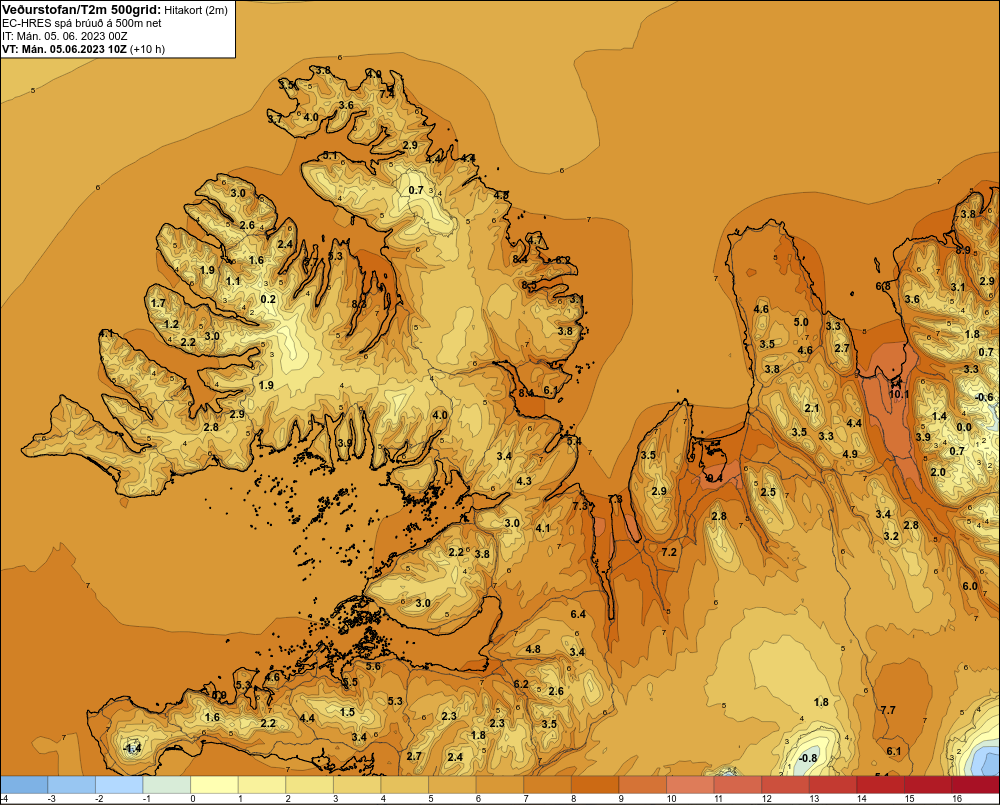
Task: Pick the legend color between 12 and 13
Action: click(x=785, y=784)
